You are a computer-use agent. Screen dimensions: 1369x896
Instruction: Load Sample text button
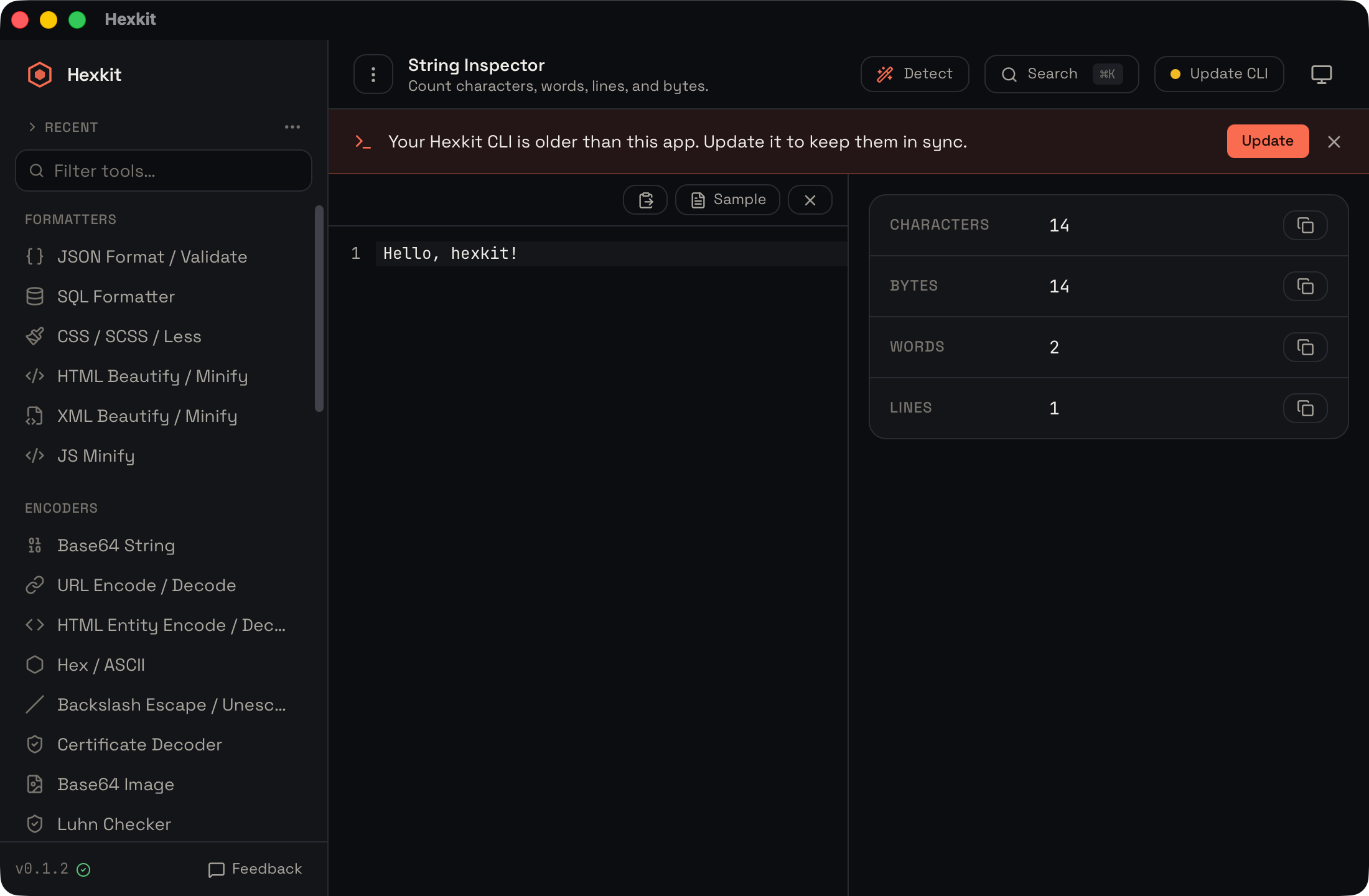727,200
